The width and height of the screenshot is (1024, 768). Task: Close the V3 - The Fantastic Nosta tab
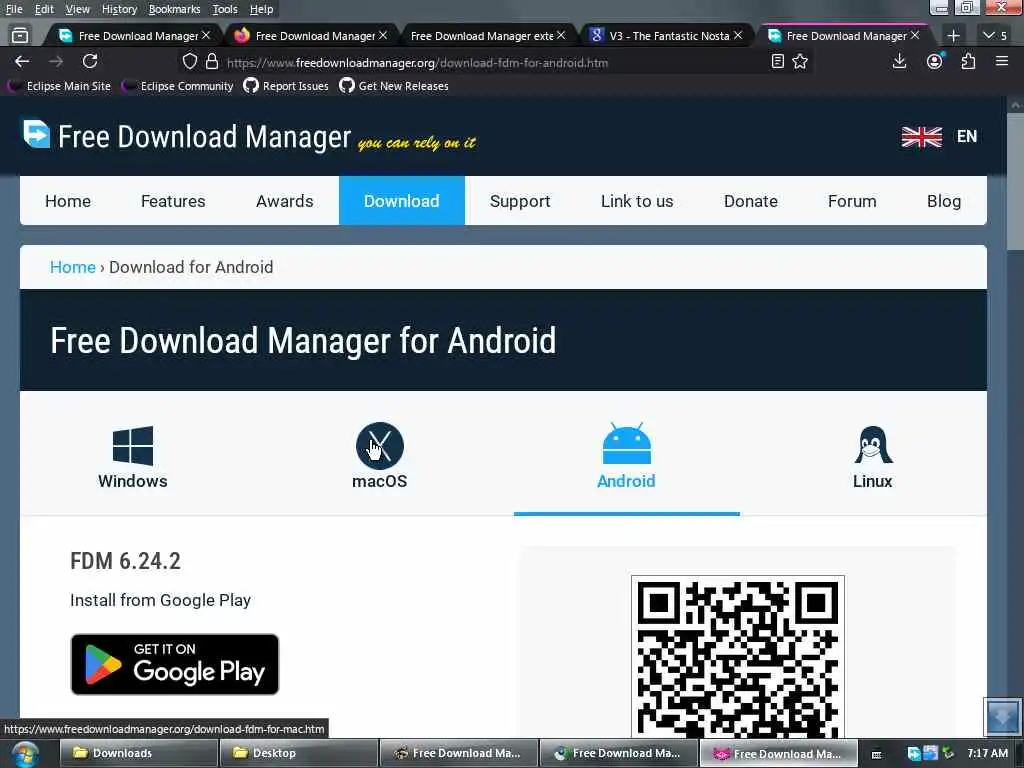coord(738,35)
